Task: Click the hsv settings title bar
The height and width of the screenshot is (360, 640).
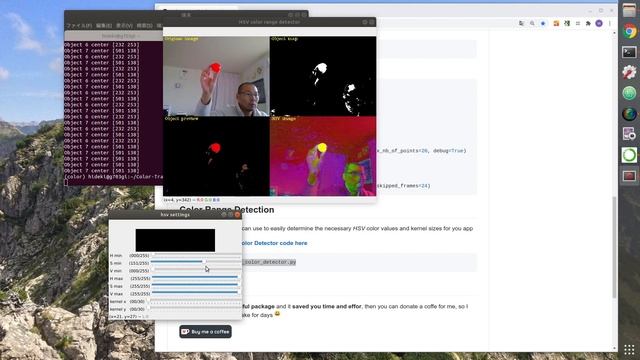Action: pos(175,215)
